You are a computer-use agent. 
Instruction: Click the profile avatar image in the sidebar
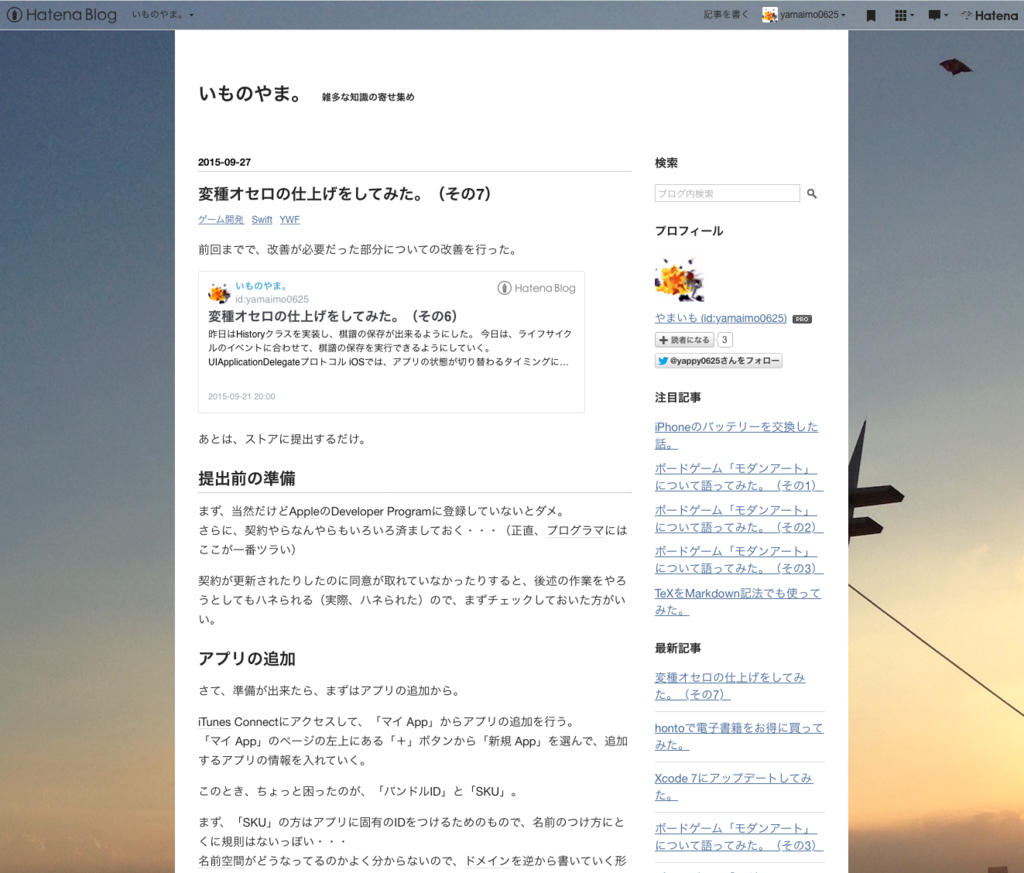coord(679,277)
